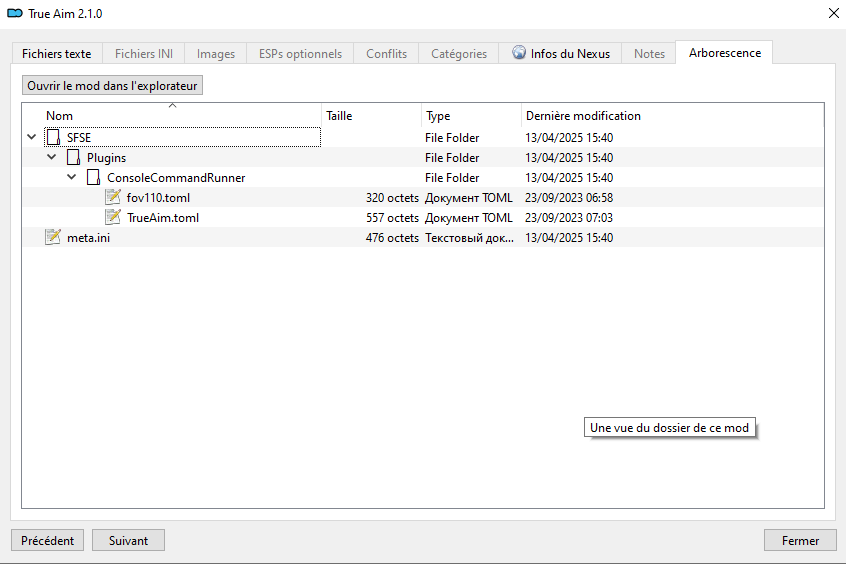Viewport: 846px width, 564px height.
Task: Open the Fichiers INI tab
Action: point(144,53)
